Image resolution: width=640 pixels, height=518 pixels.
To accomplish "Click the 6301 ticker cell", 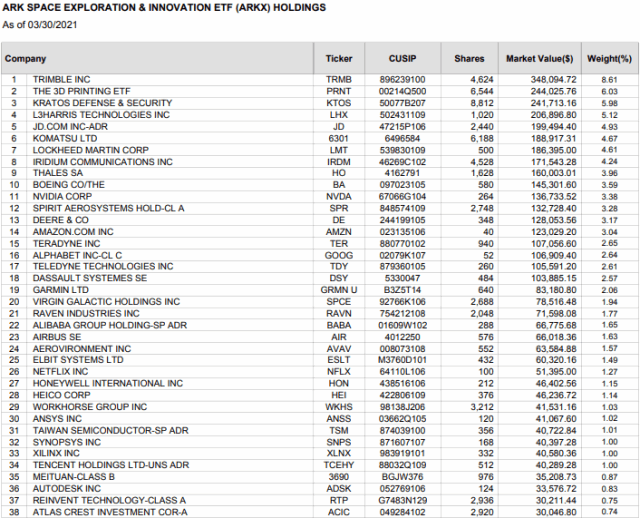I will (339, 139).
